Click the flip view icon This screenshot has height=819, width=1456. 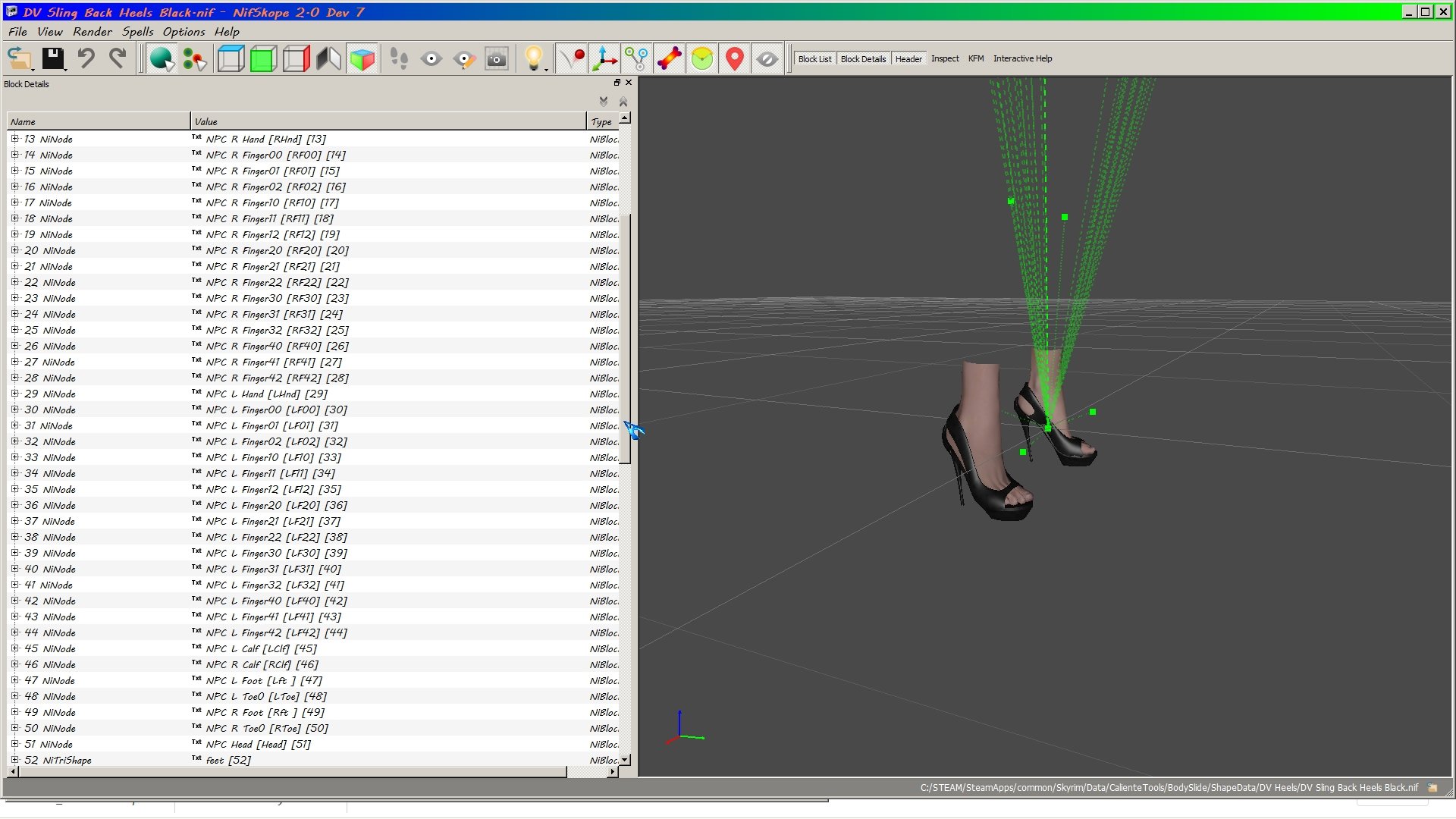tap(328, 58)
